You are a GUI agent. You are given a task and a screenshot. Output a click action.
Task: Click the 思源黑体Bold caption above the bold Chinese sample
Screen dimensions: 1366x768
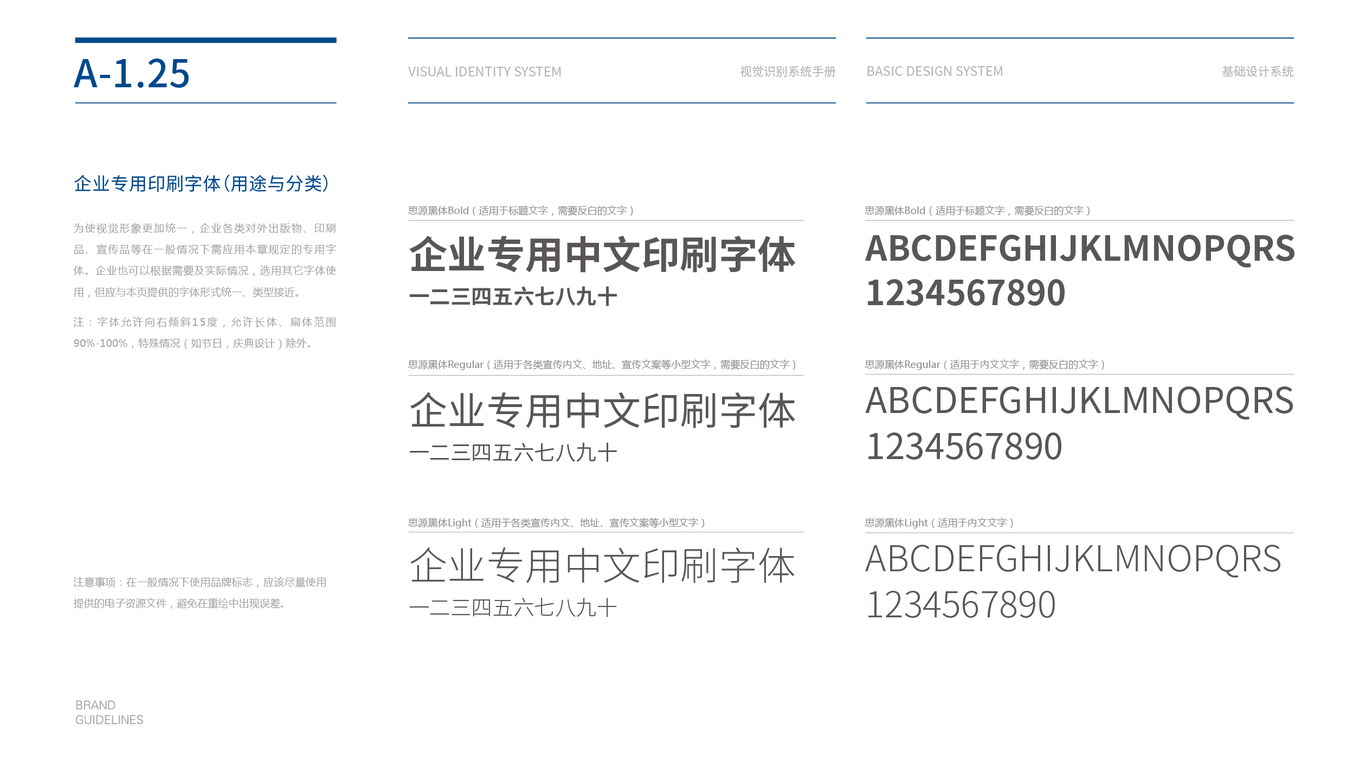point(521,211)
